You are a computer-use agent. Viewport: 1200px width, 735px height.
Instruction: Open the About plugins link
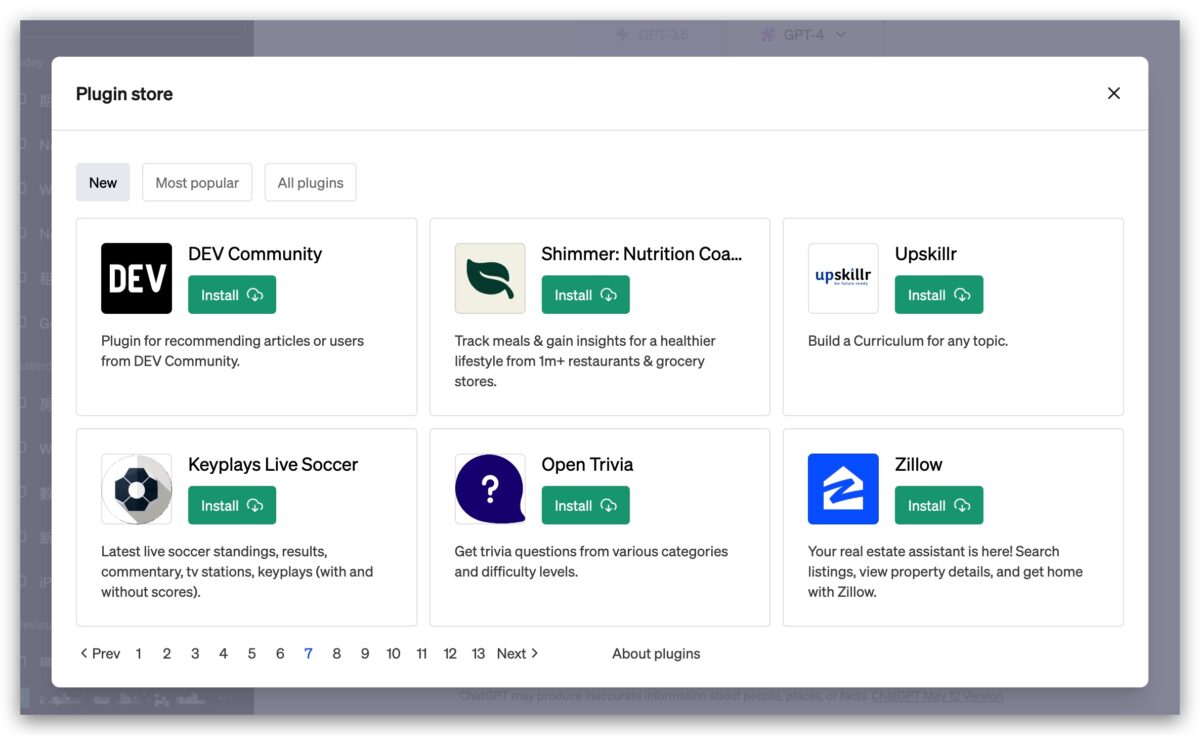pos(656,653)
